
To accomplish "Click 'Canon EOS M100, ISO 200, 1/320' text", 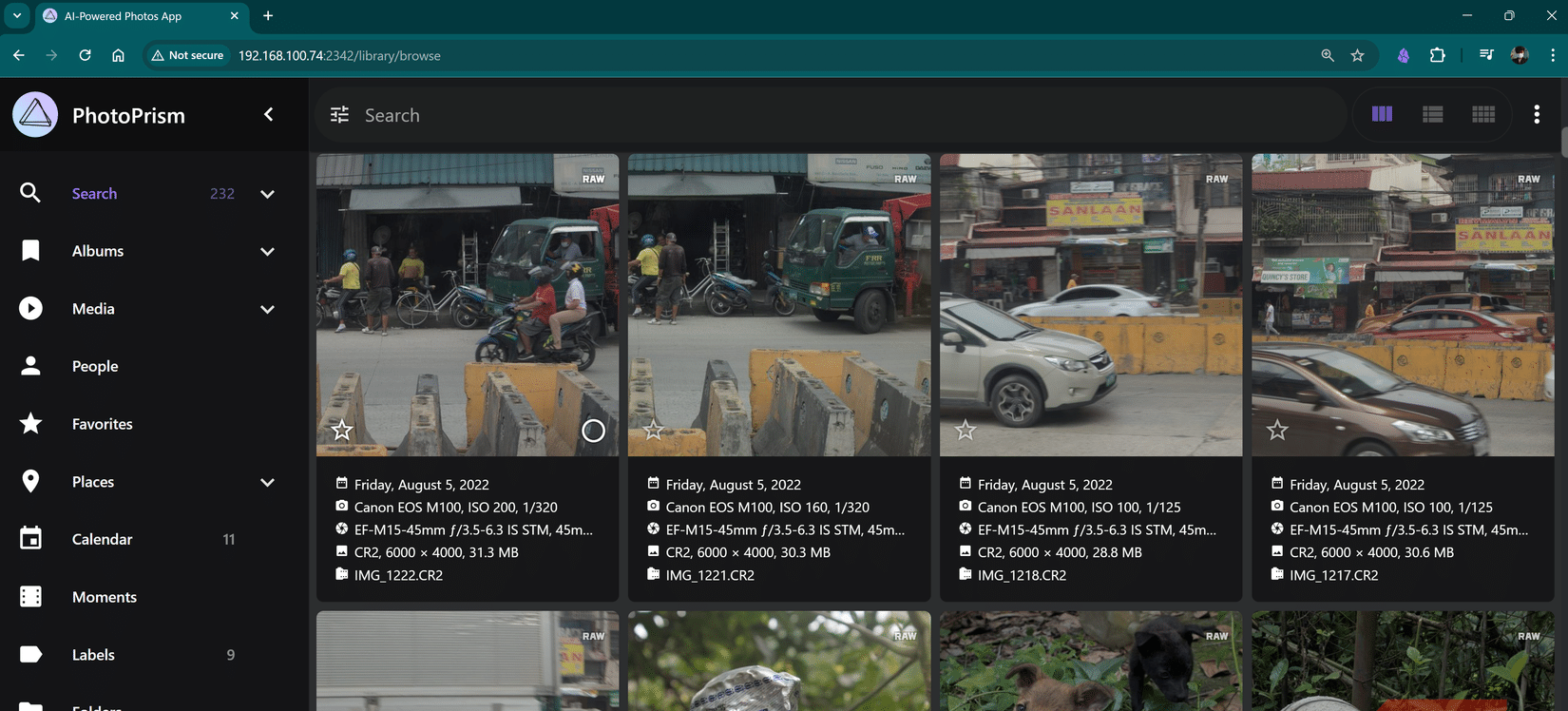I will coord(456,508).
